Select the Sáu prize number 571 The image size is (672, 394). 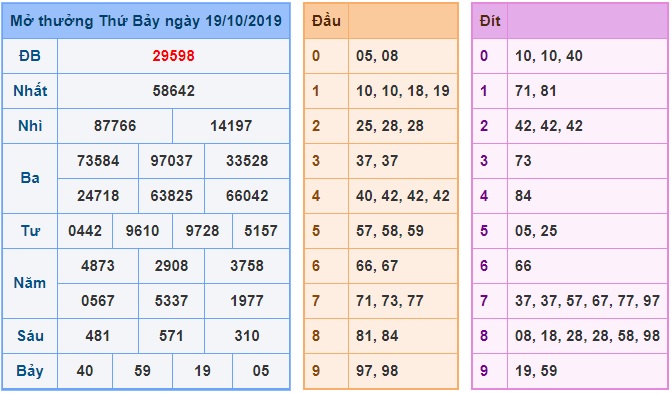(x=171, y=336)
